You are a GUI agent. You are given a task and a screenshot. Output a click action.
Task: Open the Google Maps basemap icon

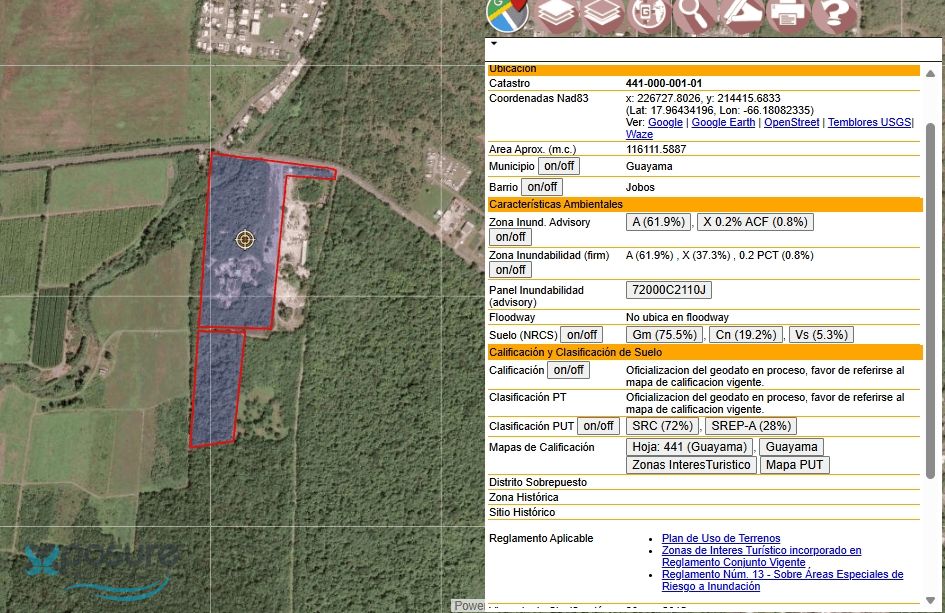[507, 17]
